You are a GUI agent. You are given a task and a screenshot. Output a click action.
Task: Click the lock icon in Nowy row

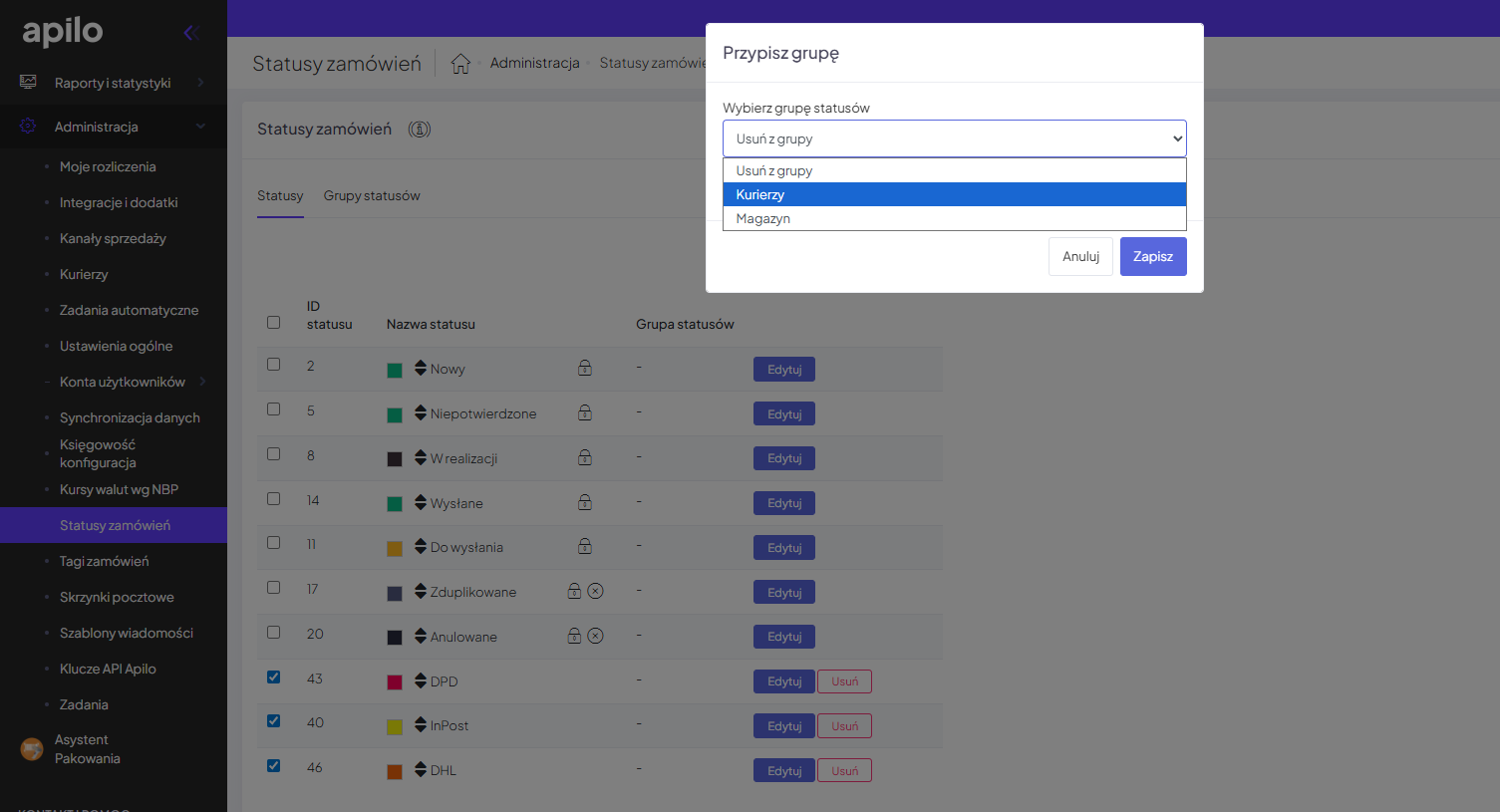585,368
